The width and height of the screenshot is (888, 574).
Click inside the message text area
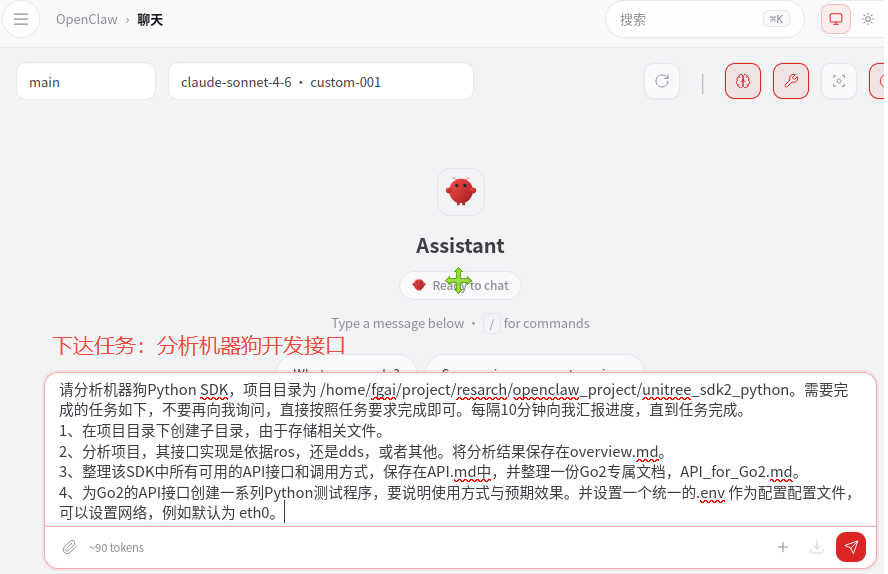click(460, 451)
